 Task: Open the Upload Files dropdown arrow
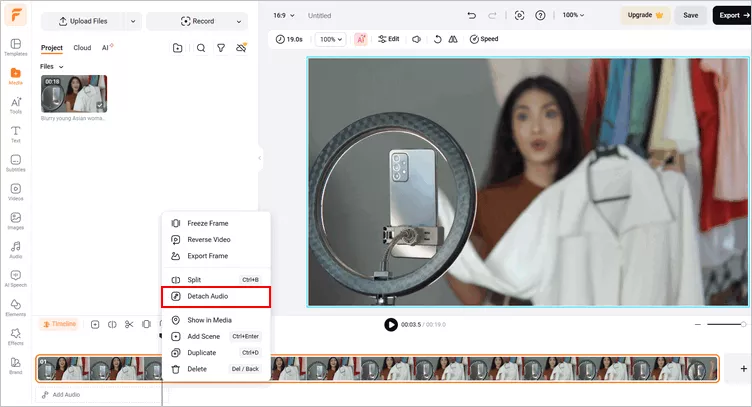click(133, 21)
